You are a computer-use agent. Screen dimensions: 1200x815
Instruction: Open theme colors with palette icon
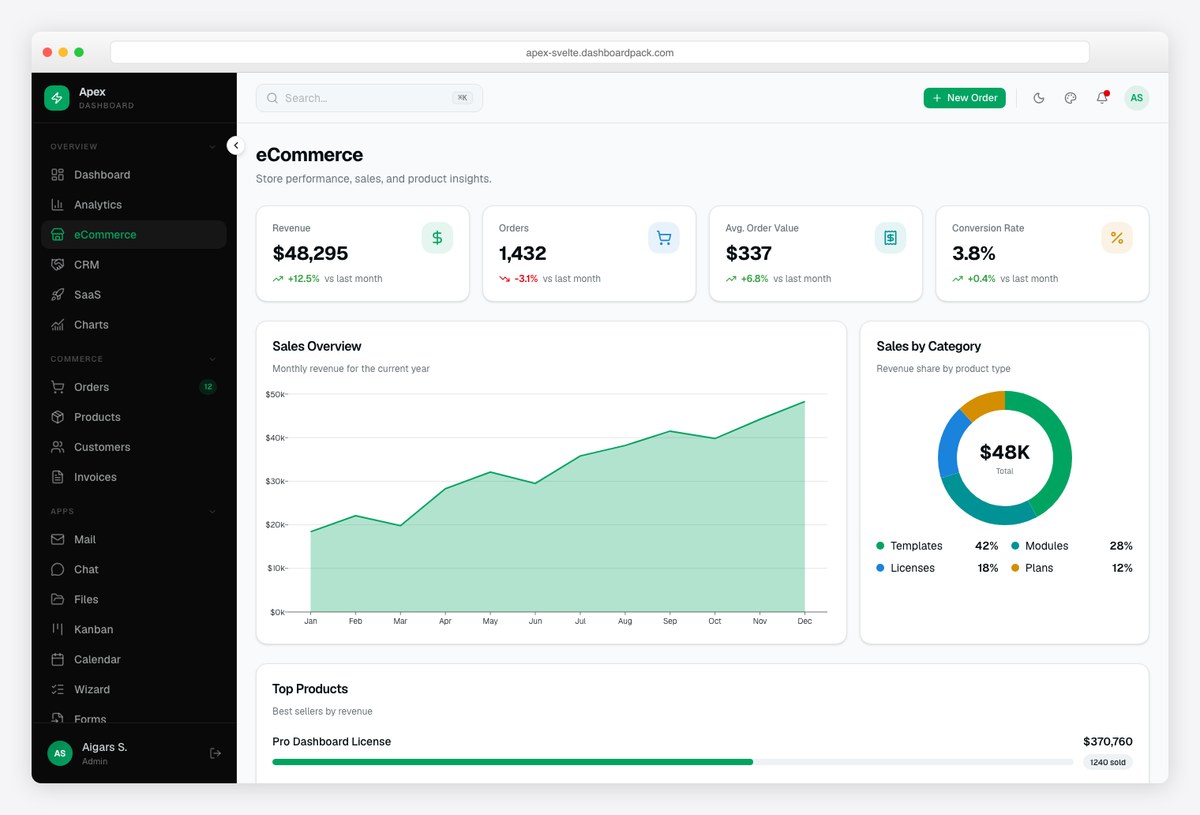[1070, 98]
